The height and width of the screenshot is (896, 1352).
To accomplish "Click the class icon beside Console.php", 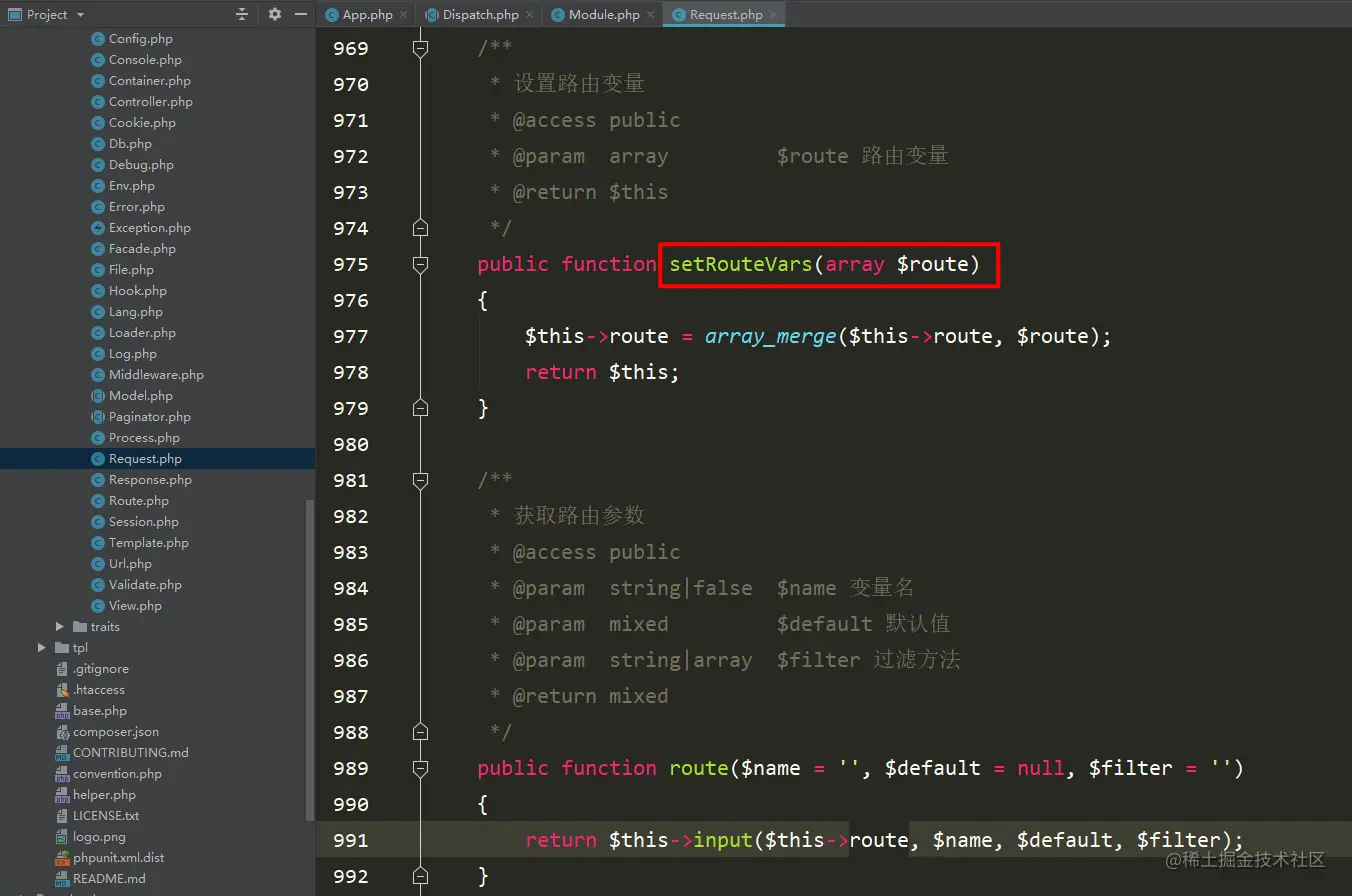I will (98, 60).
